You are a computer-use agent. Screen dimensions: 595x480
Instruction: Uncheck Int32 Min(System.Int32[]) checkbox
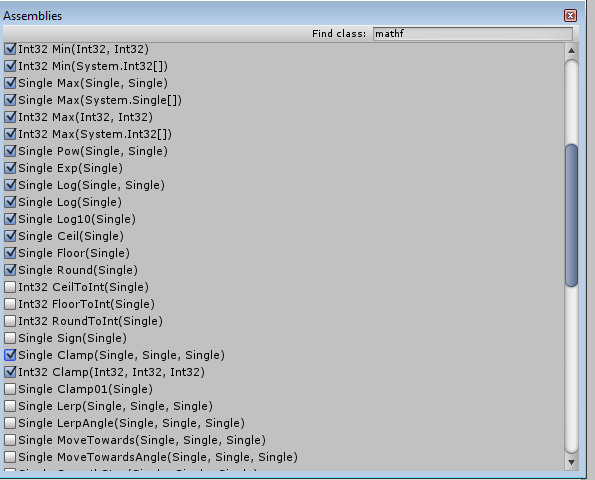coord(10,66)
